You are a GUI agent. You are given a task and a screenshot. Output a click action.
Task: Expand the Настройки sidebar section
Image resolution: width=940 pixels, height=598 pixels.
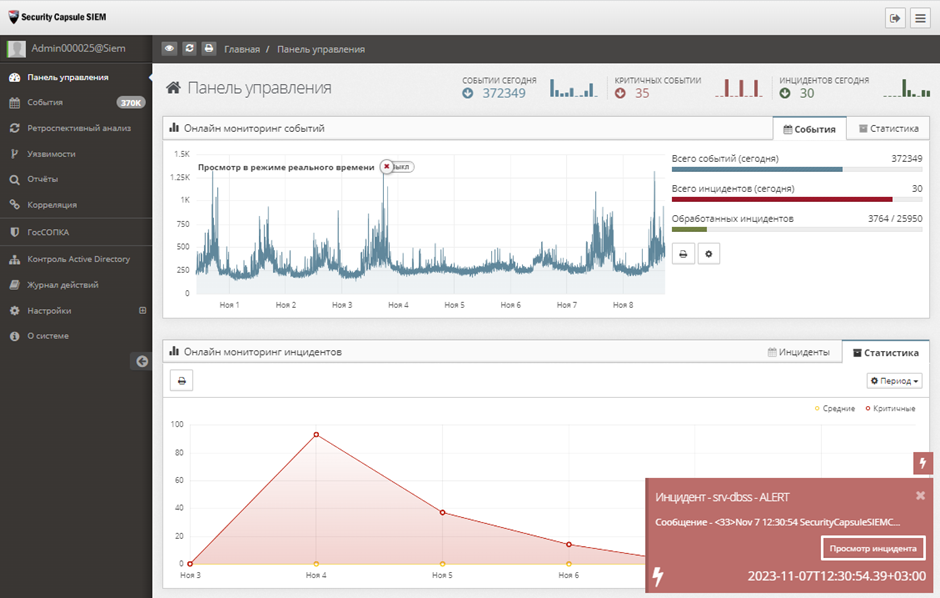coord(142,311)
